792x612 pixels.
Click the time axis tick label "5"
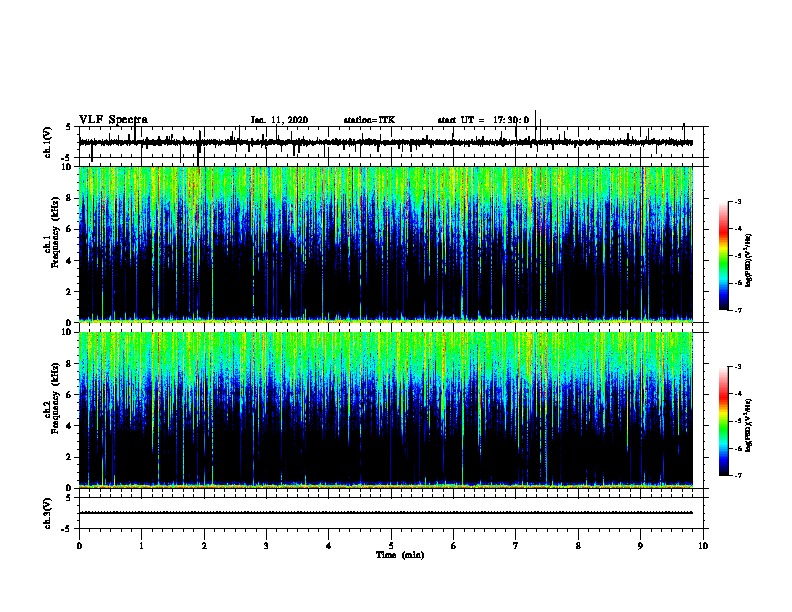(x=391, y=546)
